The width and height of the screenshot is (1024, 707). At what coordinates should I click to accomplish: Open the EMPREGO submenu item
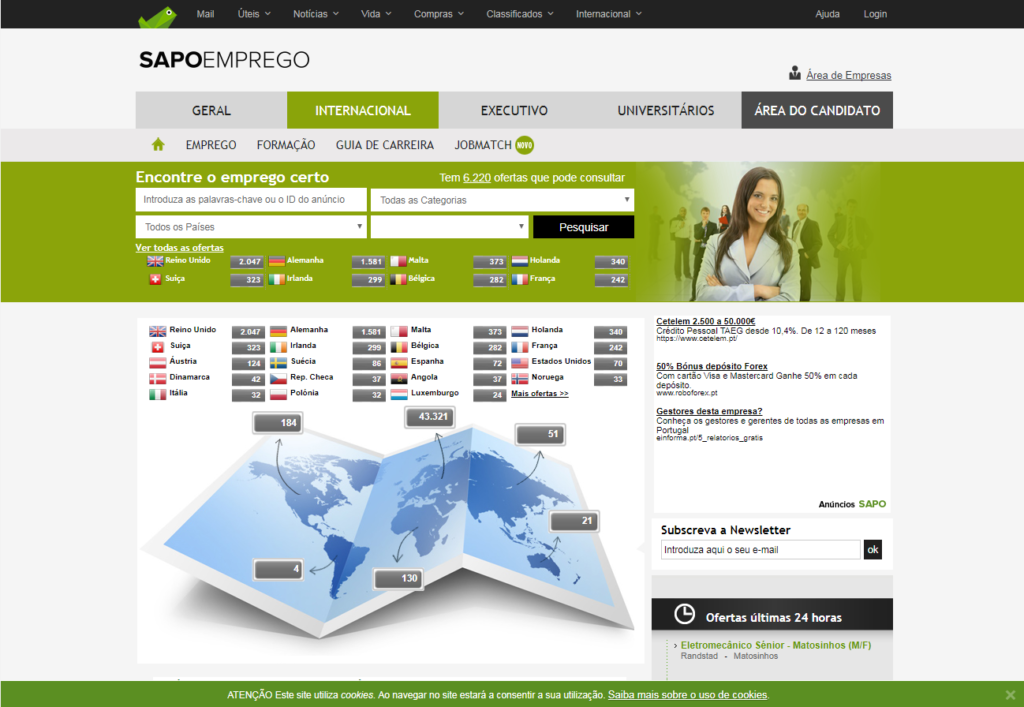(x=211, y=145)
